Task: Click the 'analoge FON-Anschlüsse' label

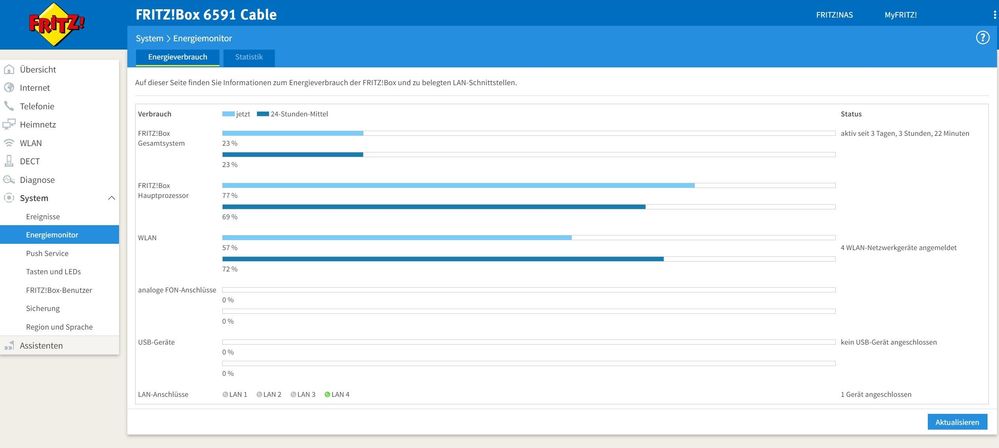Action: [x=177, y=290]
